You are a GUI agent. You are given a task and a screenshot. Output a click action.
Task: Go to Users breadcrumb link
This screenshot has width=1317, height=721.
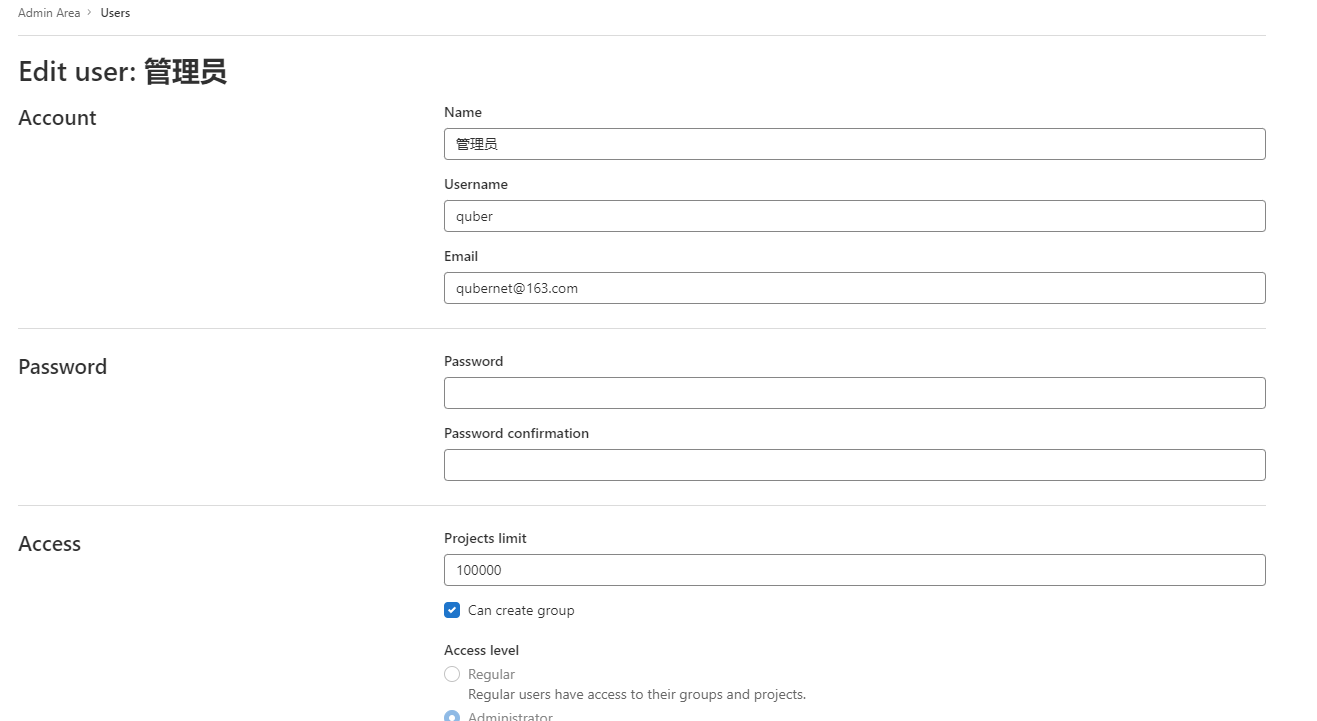click(115, 13)
